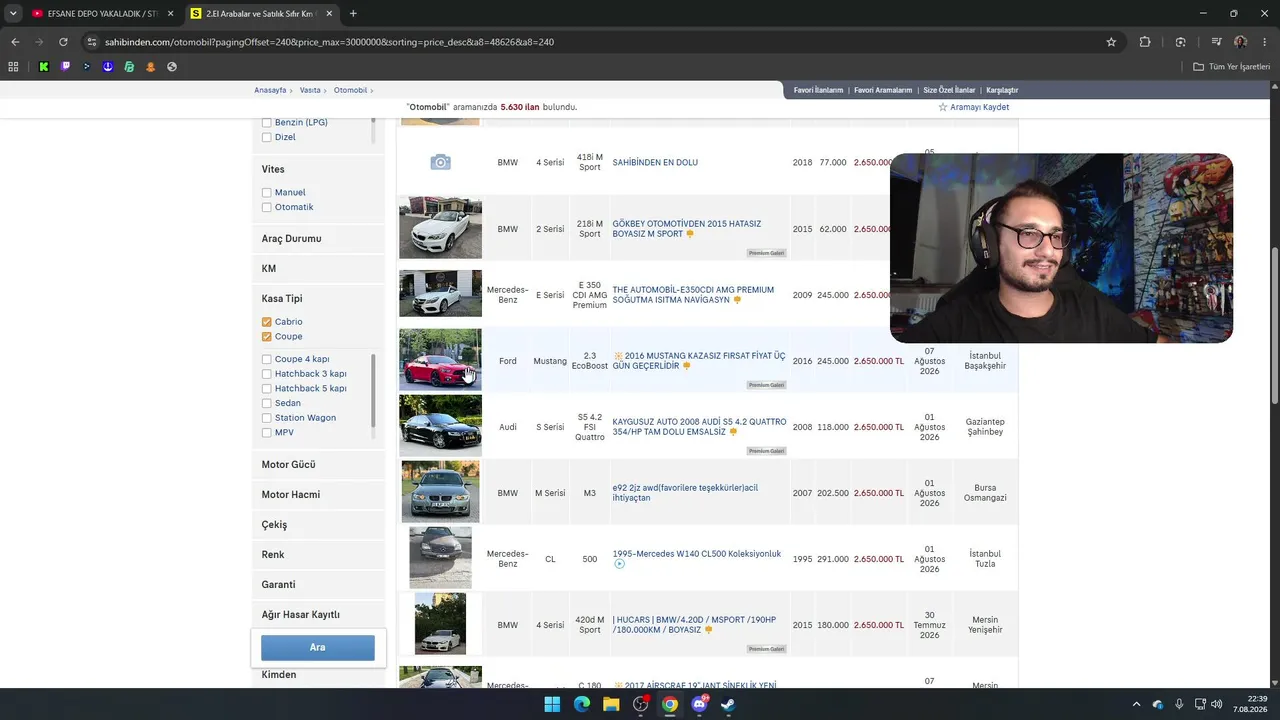Click the page vertical scrollbar

[1274, 325]
